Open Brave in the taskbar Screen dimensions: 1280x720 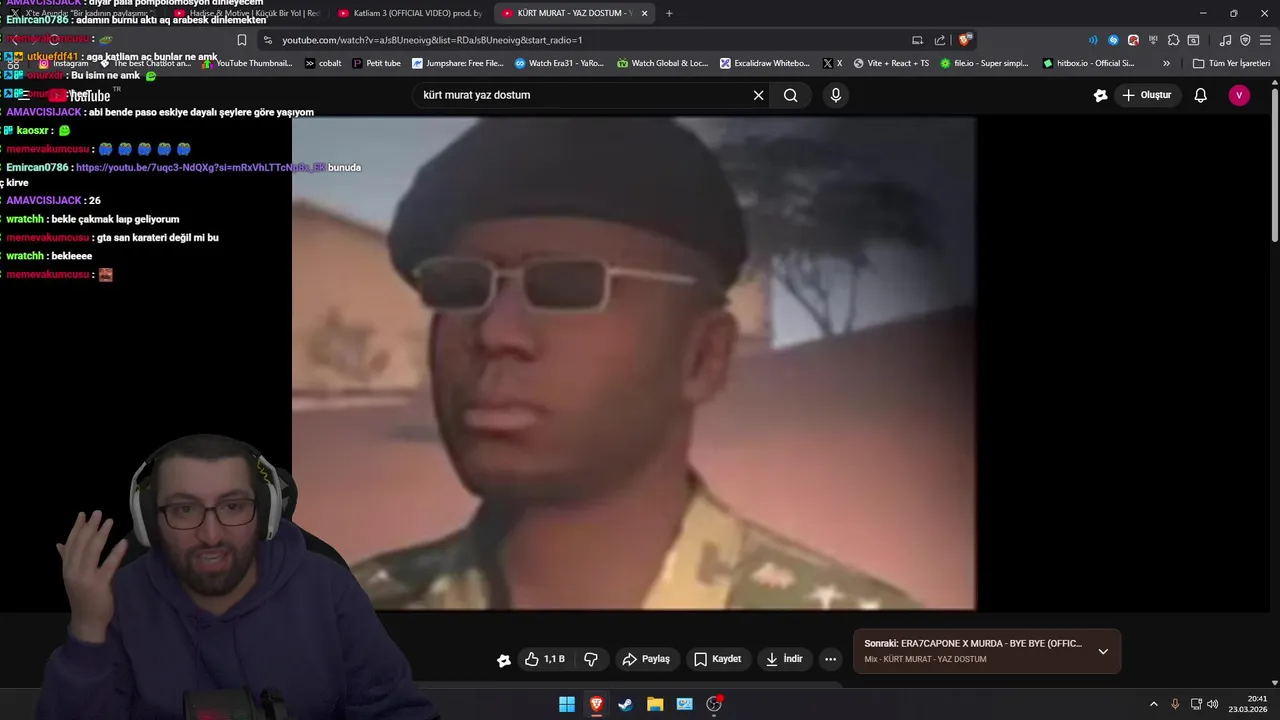[596, 704]
